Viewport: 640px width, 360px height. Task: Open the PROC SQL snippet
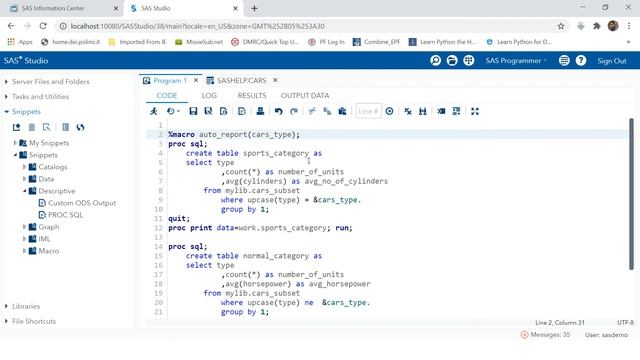pyautogui.click(x=65, y=215)
